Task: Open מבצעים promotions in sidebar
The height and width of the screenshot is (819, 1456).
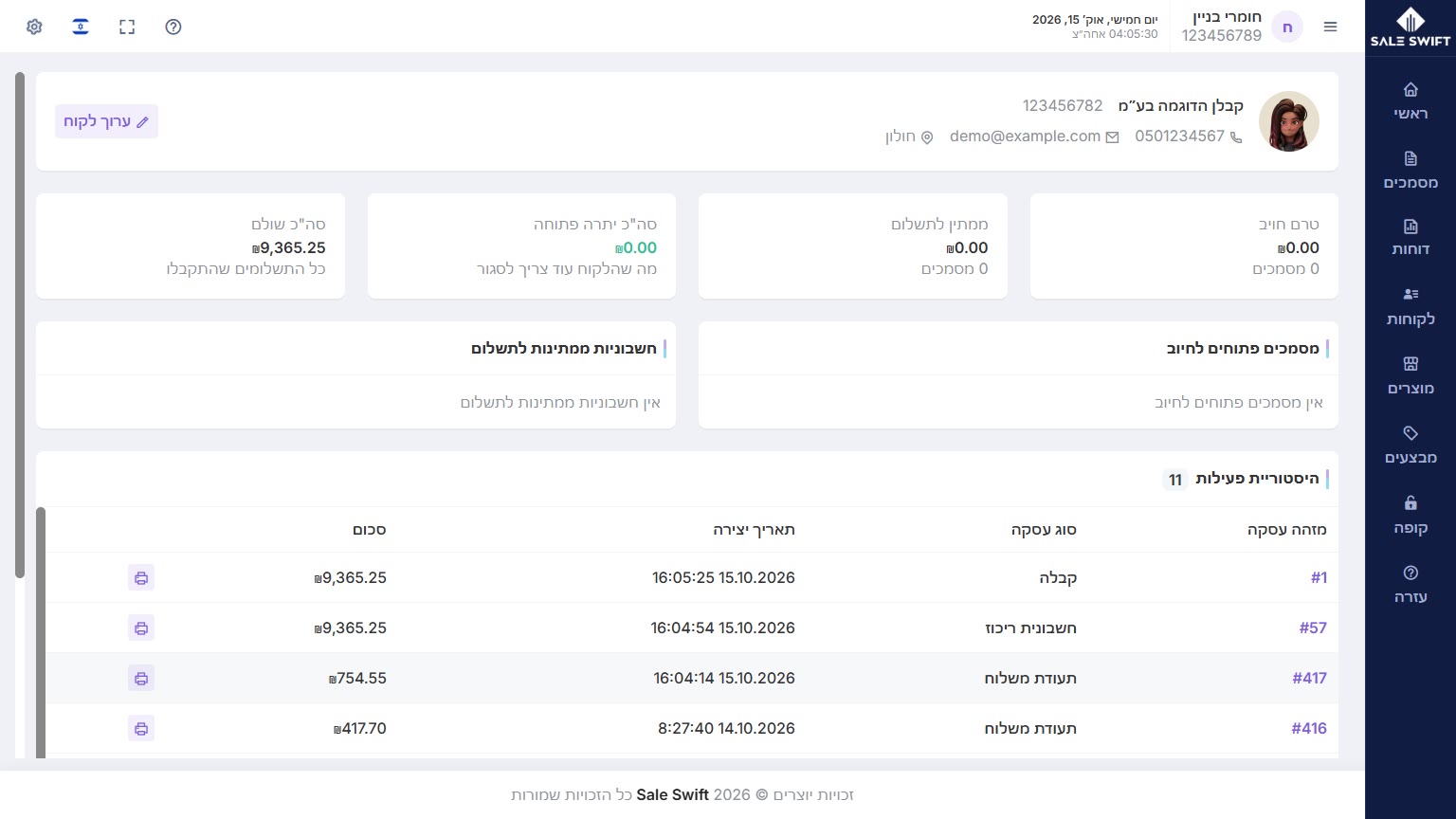Action: point(1410,445)
